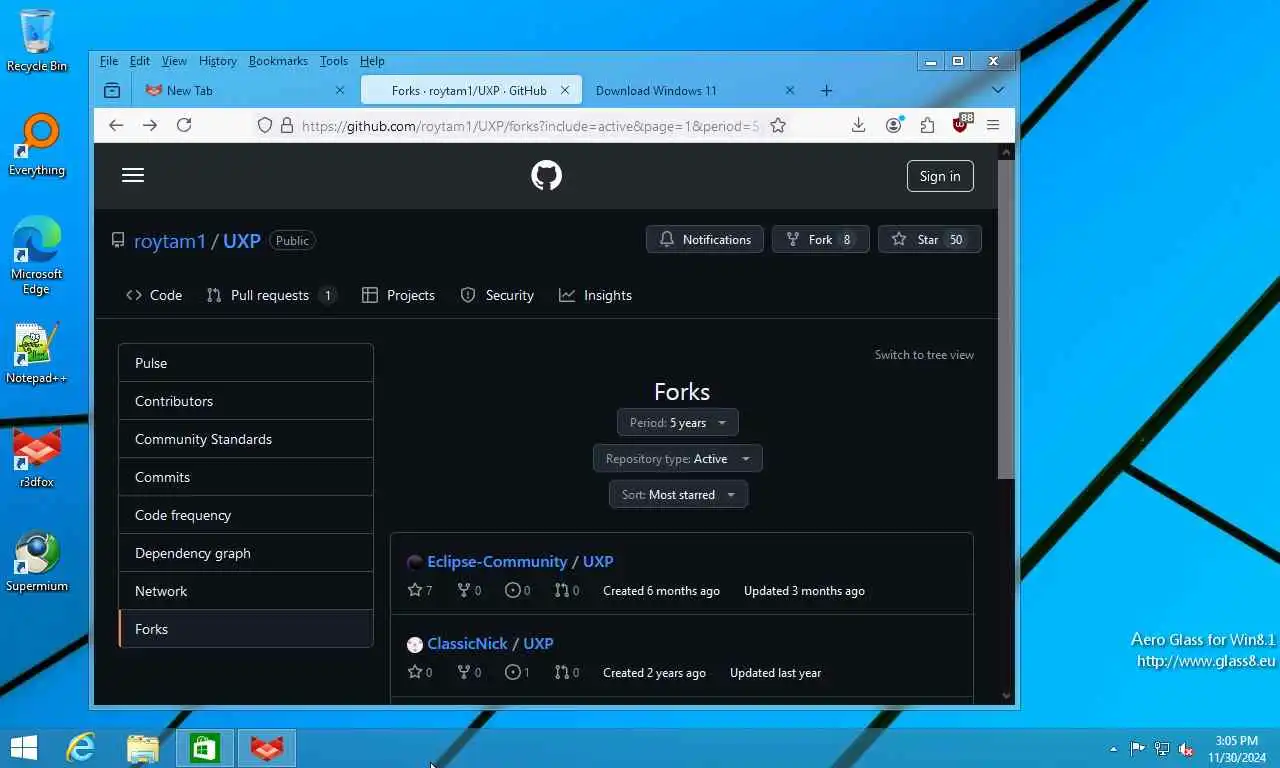
Task: Open the Security tab
Action: point(497,295)
